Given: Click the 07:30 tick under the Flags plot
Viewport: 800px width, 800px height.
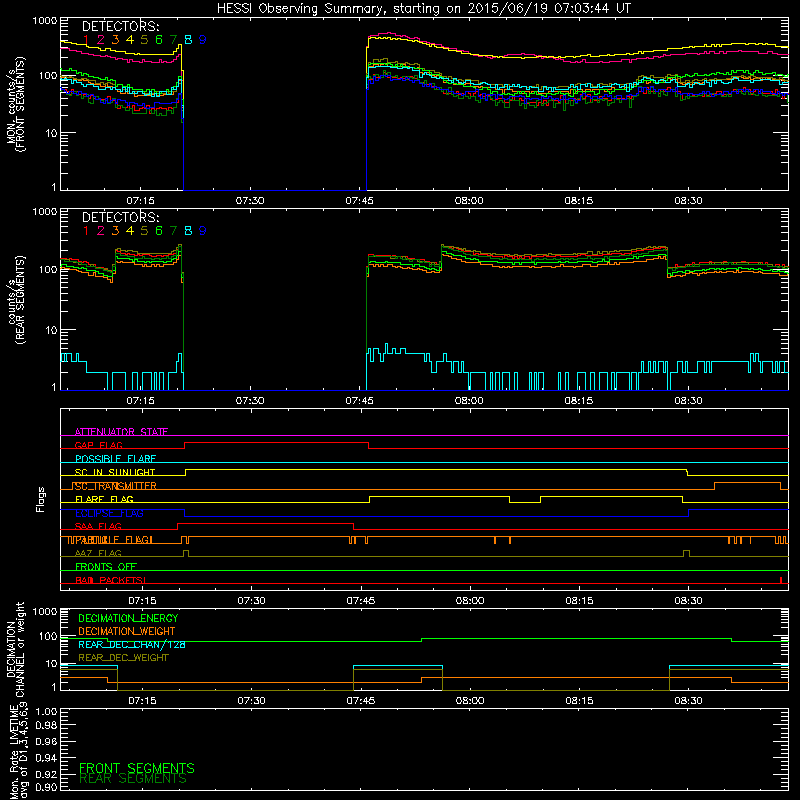Looking at the screenshot, I should tap(251, 601).
